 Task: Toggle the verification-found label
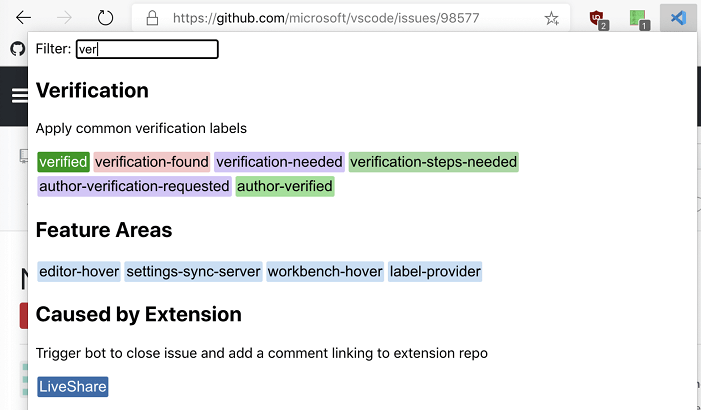tap(152, 162)
